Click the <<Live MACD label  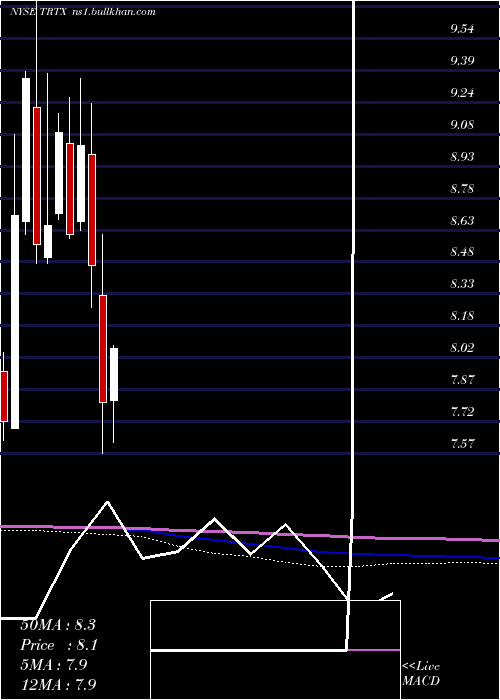421,674
